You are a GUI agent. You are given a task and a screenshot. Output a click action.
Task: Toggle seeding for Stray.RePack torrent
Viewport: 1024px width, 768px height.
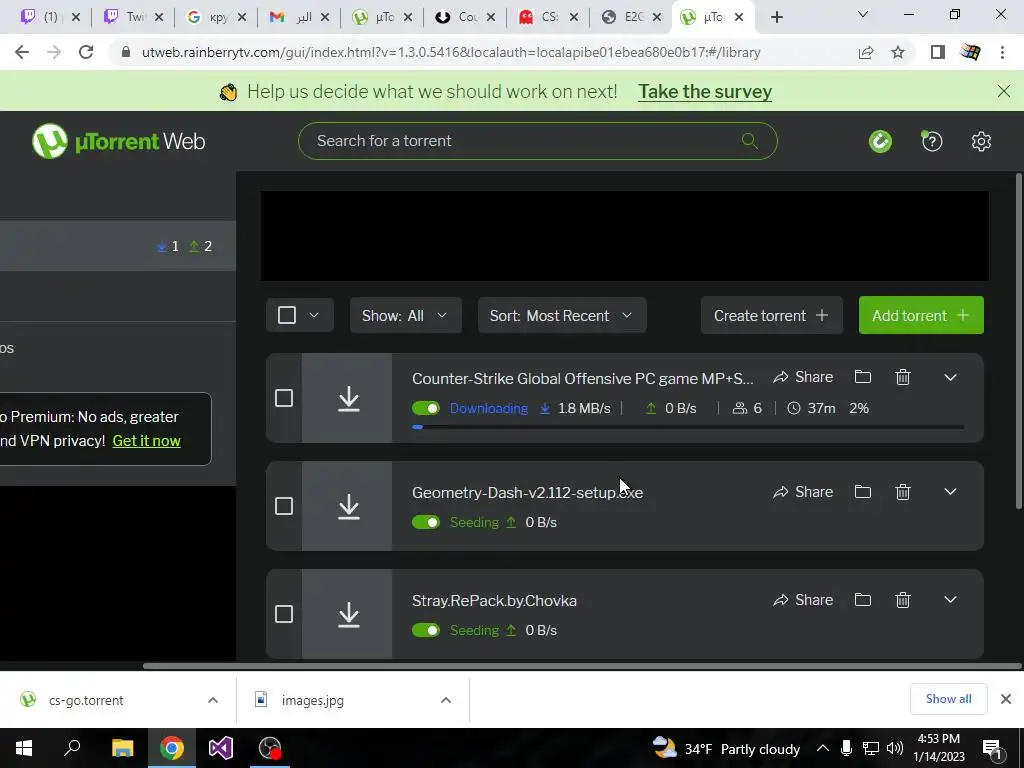tap(426, 630)
